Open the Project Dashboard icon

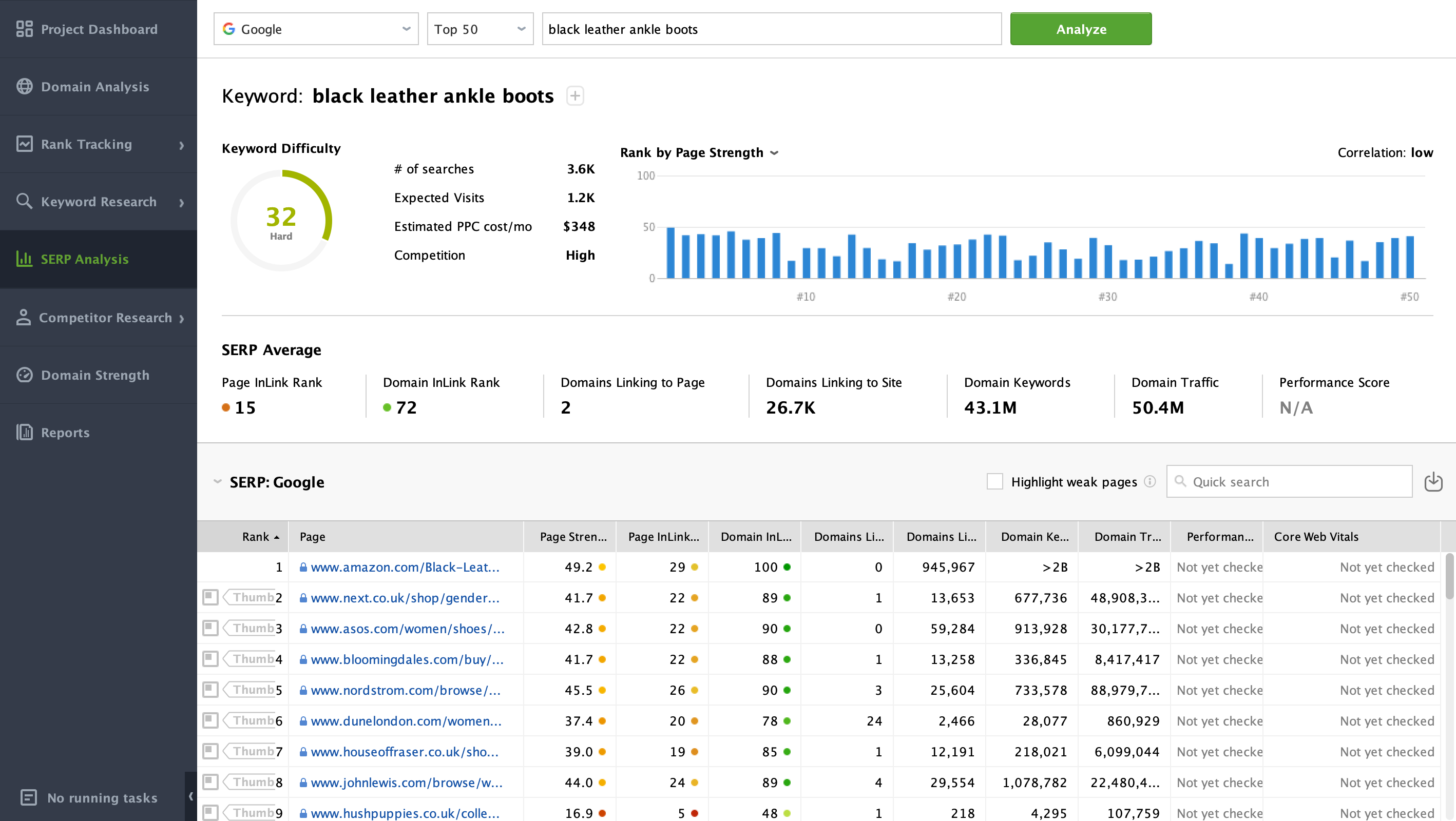(24, 29)
